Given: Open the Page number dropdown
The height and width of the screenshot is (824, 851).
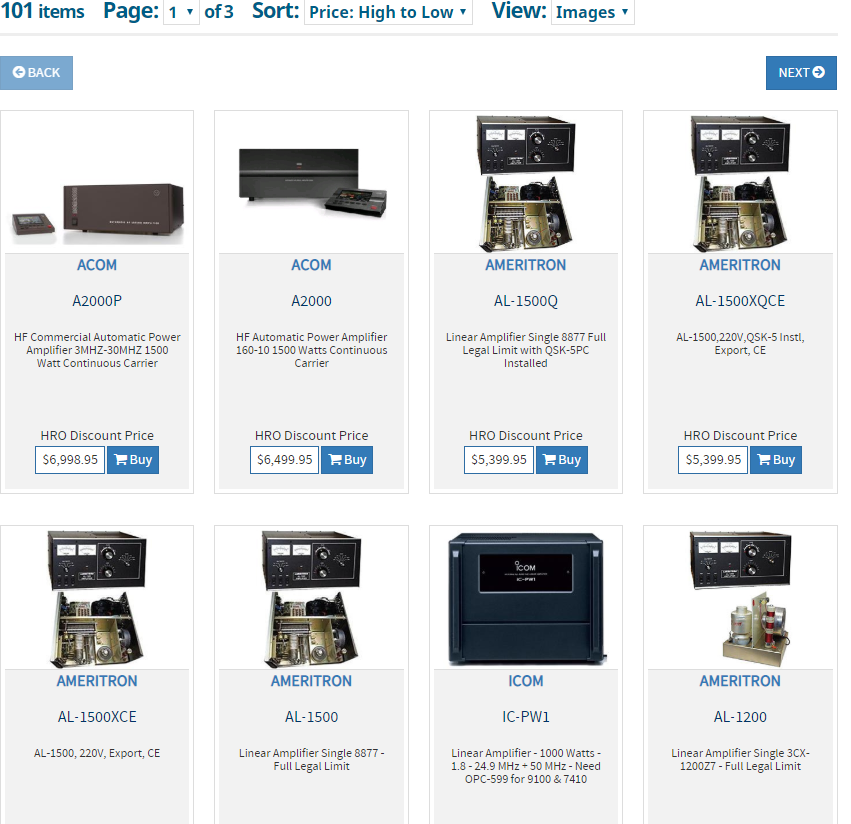Looking at the screenshot, I should point(181,12).
